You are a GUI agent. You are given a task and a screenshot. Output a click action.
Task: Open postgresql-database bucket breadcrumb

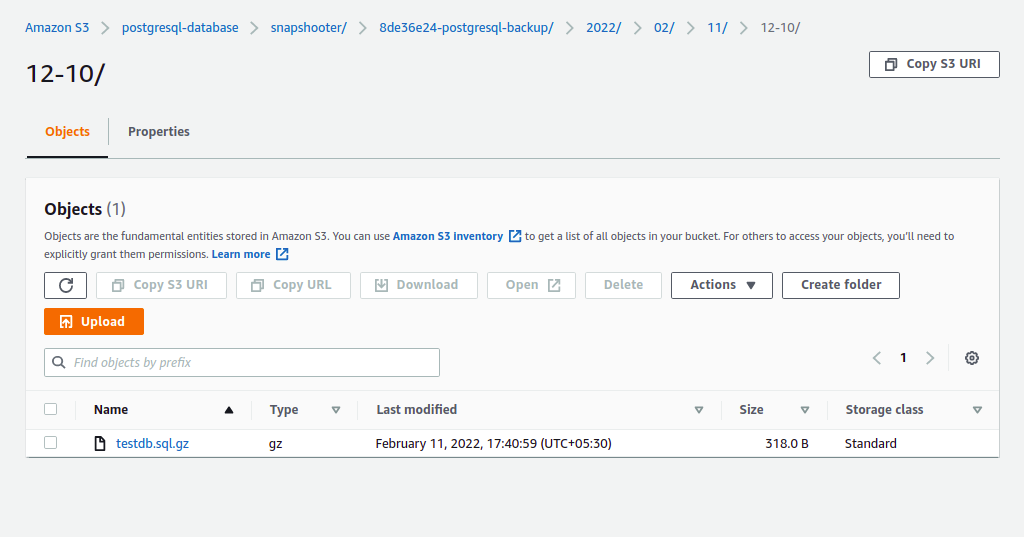pyautogui.click(x=180, y=28)
